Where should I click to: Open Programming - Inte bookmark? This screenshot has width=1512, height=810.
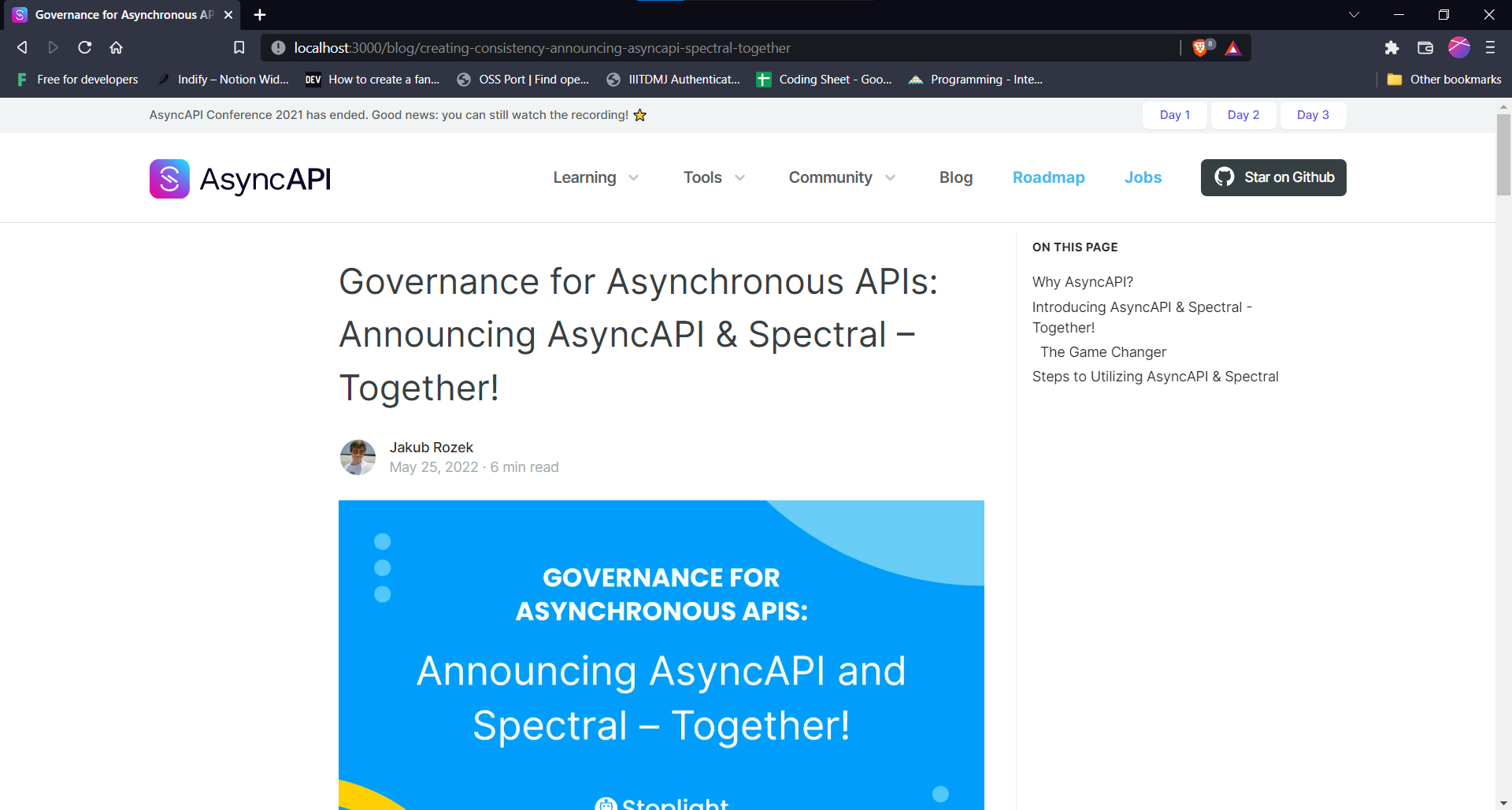pyautogui.click(x=976, y=80)
